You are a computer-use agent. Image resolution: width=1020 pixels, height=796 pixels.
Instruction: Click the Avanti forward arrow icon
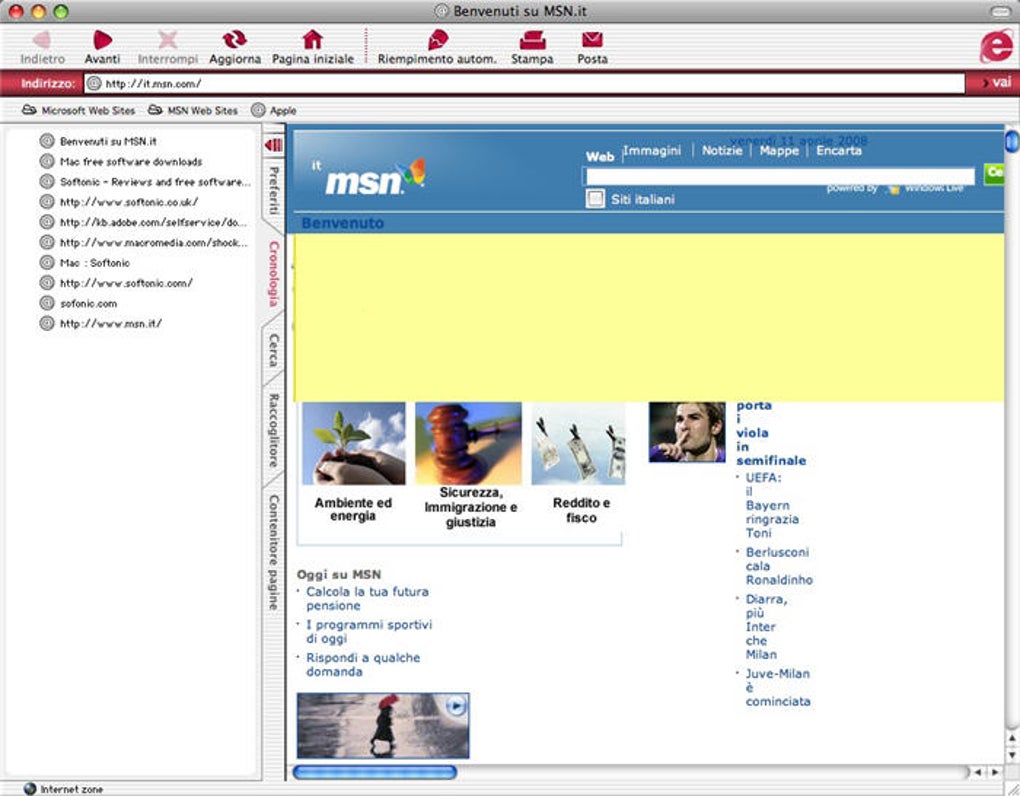click(102, 40)
